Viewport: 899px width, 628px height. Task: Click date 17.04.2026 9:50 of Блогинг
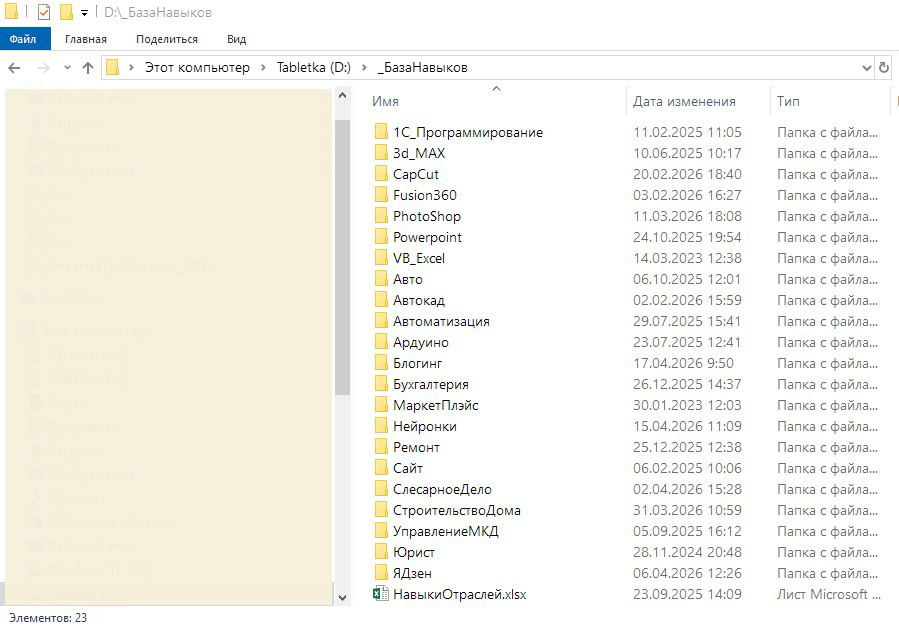[x=683, y=363]
